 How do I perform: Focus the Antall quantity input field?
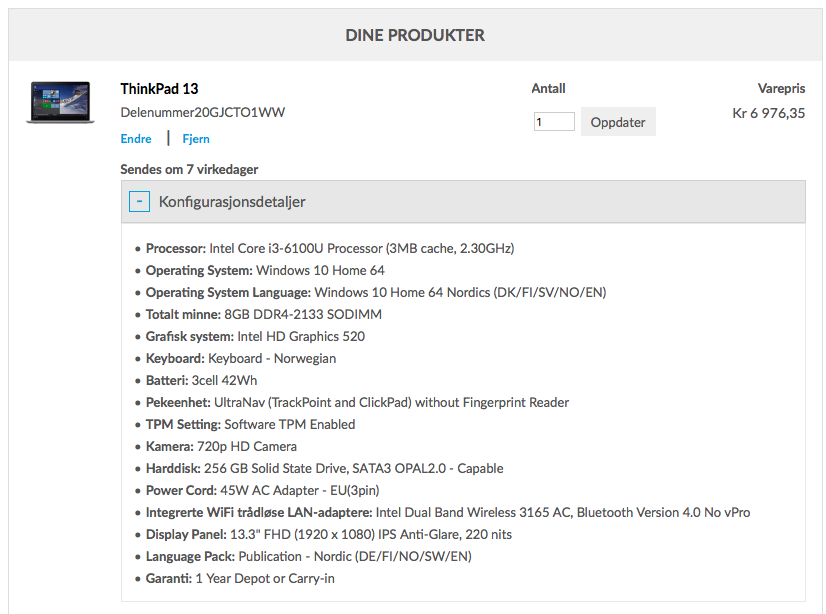click(554, 122)
